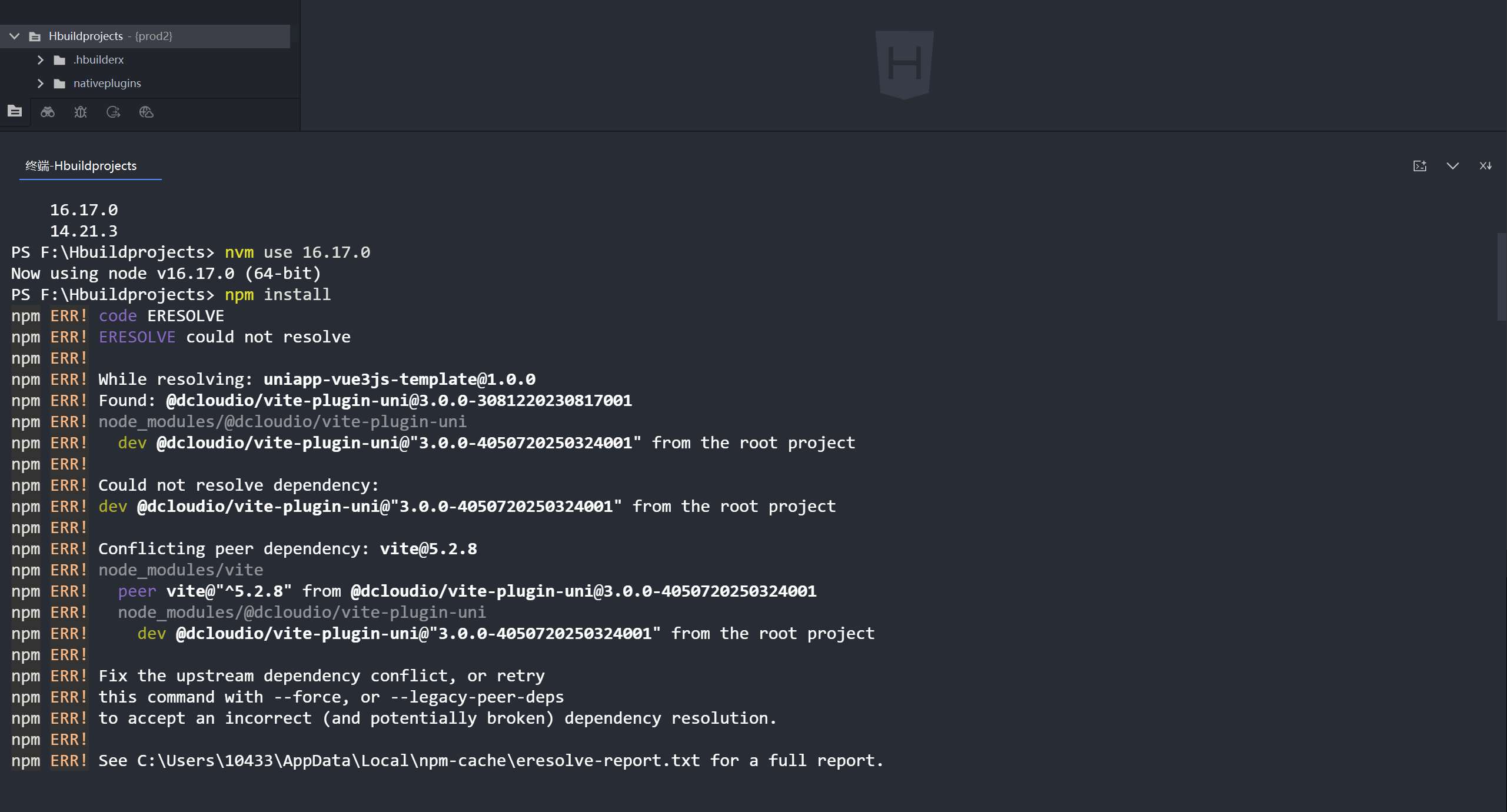Expand the .hbuilderx folder chevron
Screen dimensions: 1507x812
coord(40,60)
